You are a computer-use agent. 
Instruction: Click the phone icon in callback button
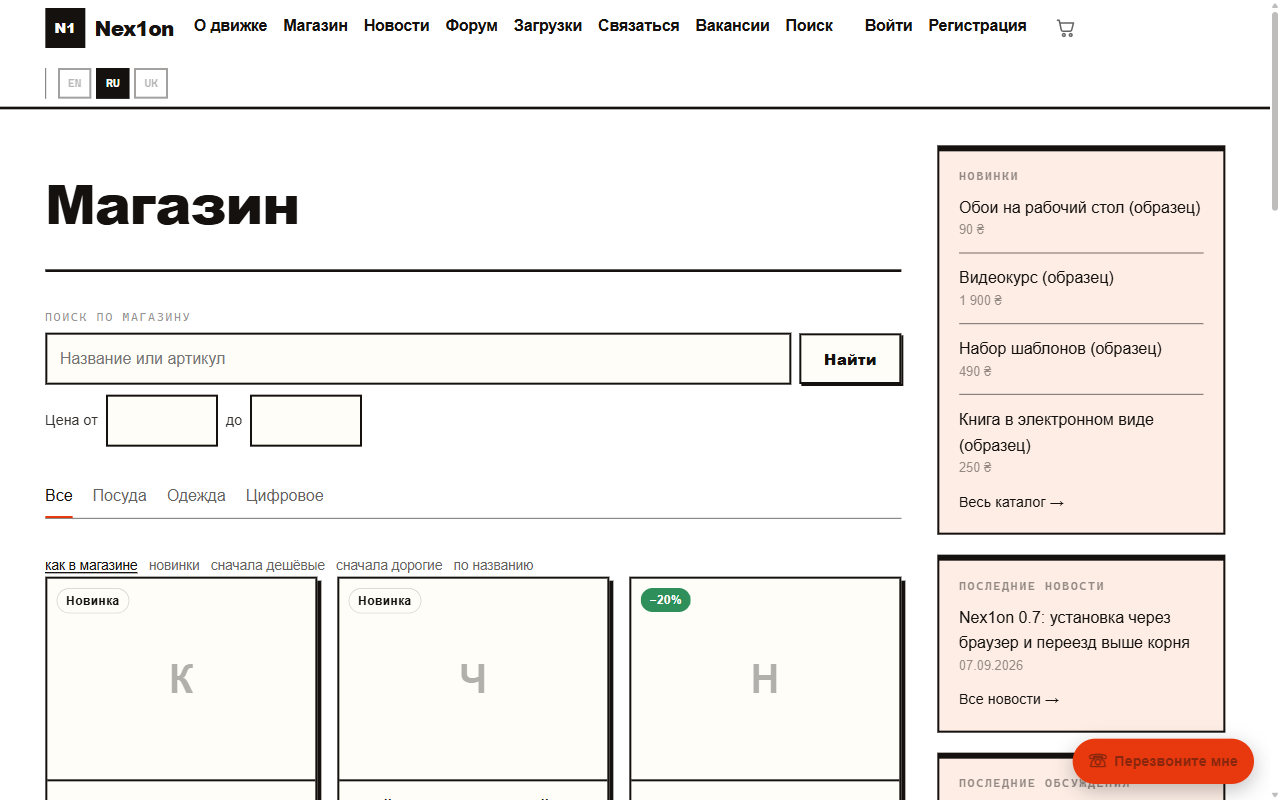click(x=1098, y=761)
